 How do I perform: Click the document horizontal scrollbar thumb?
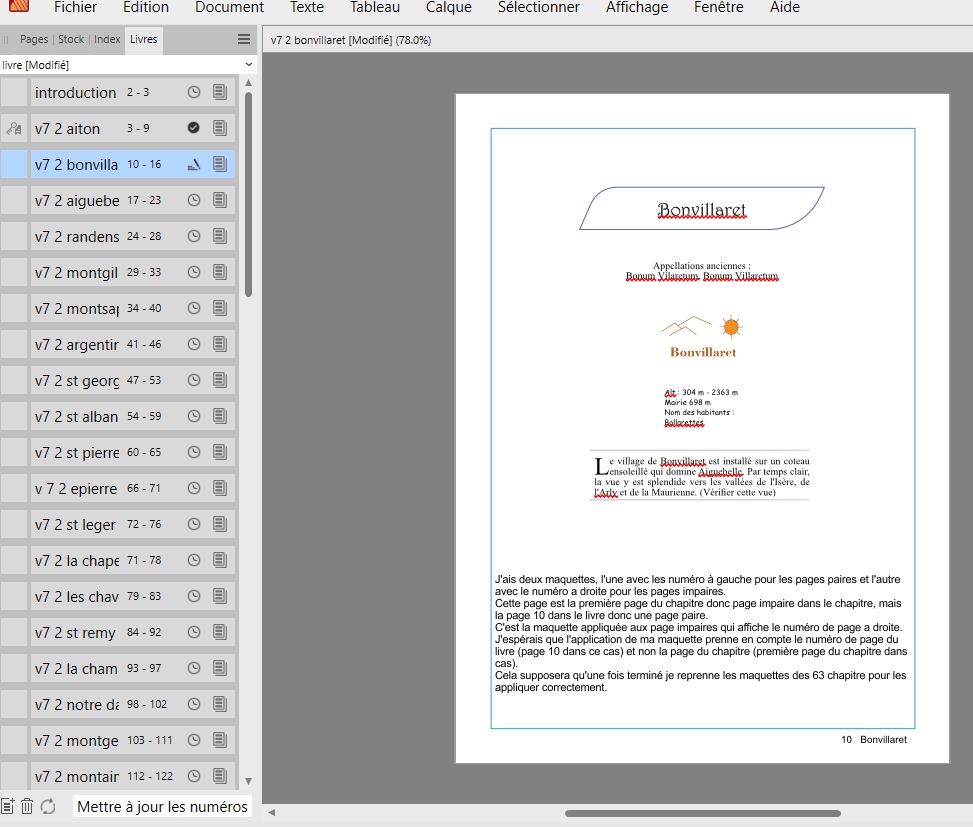(x=702, y=813)
